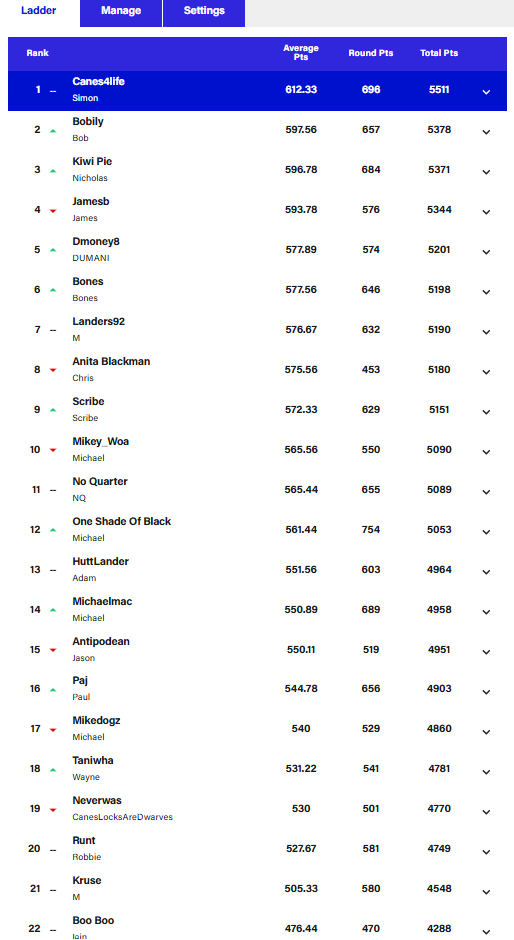The height and width of the screenshot is (940, 514).
Task: Open the Settings tab
Action: click(x=204, y=12)
